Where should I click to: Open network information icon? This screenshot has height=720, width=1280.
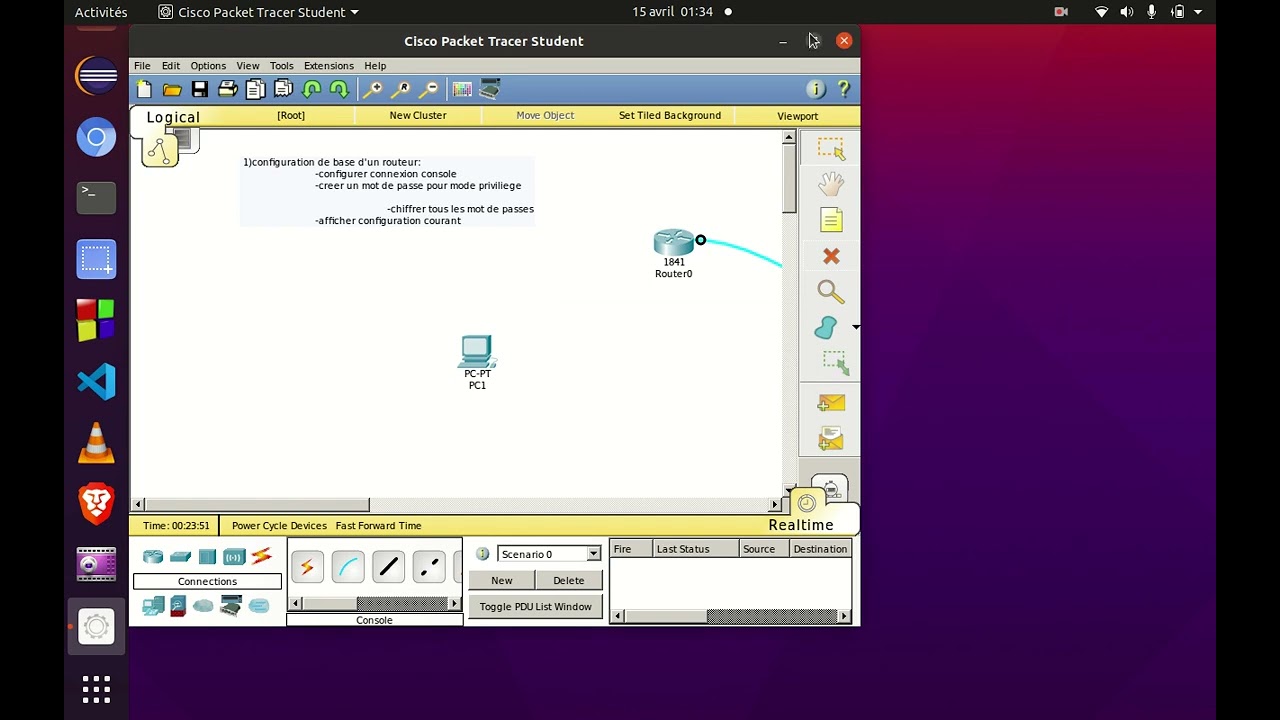point(816,89)
